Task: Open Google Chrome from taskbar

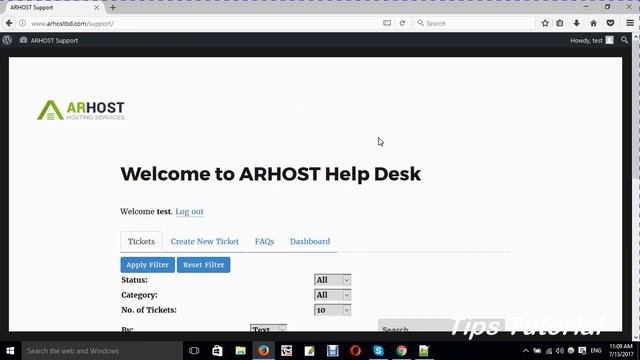Action: 402,351
